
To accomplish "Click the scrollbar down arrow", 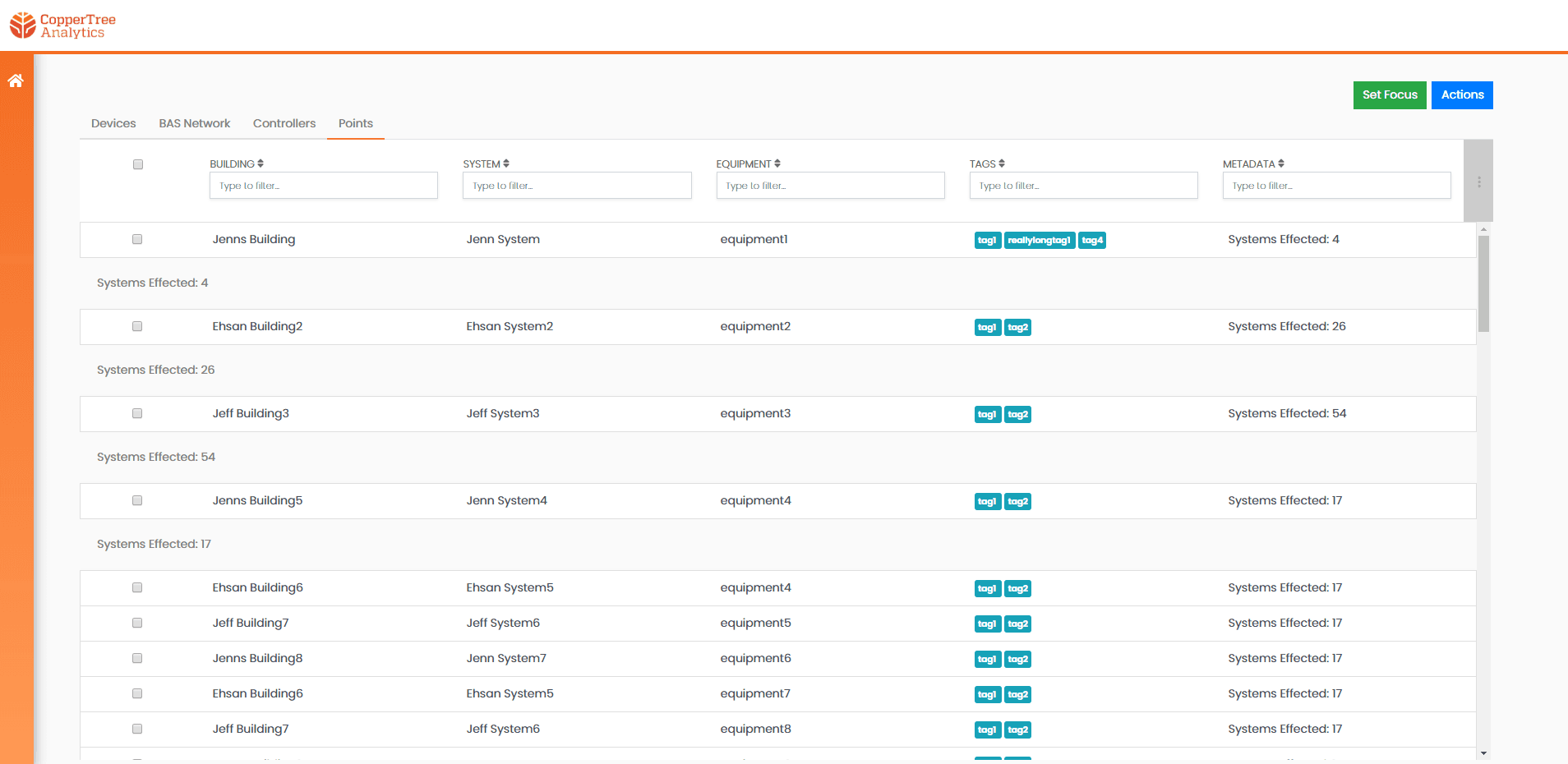I will tap(1483, 753).
